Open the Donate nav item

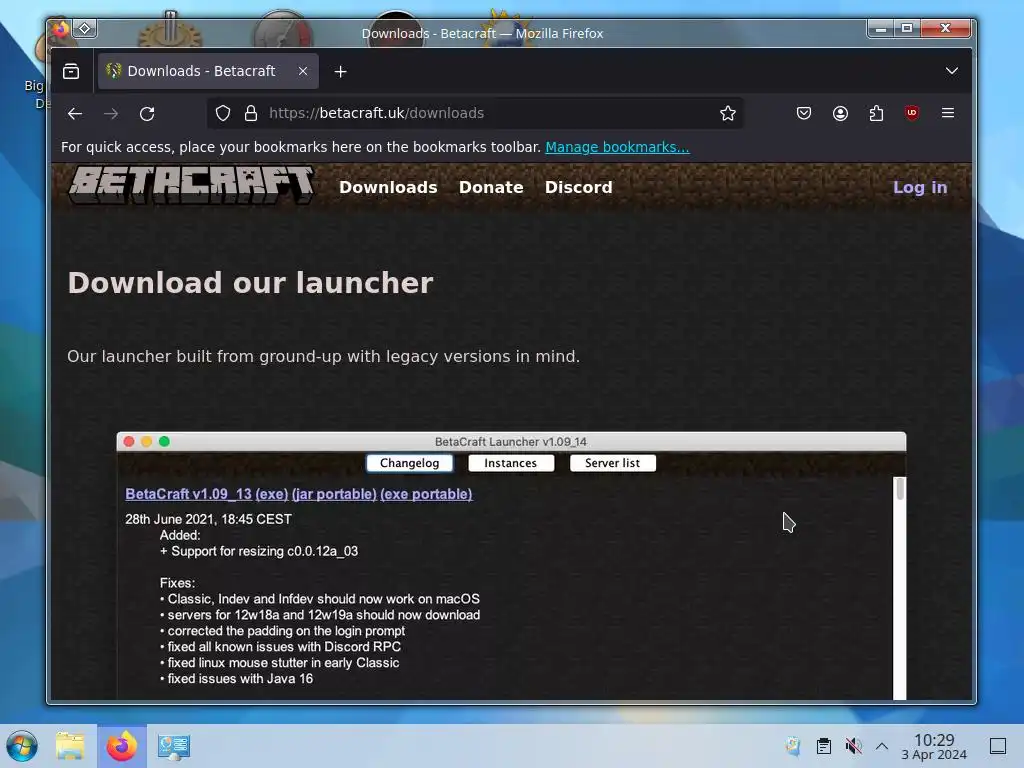(x=491, y=187)
